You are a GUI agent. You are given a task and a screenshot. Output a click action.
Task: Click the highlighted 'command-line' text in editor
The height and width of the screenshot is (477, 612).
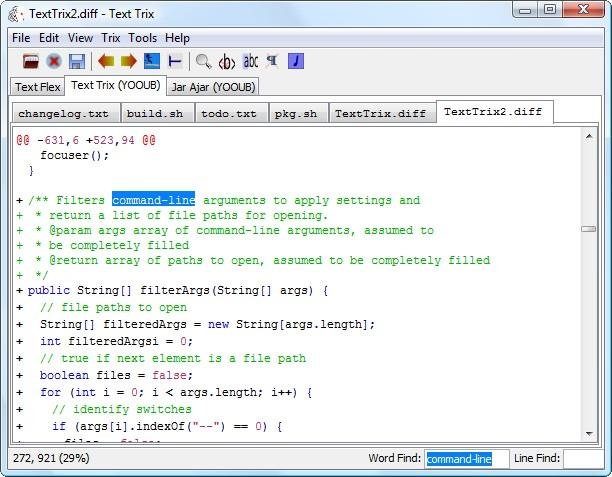coord(153,200)
